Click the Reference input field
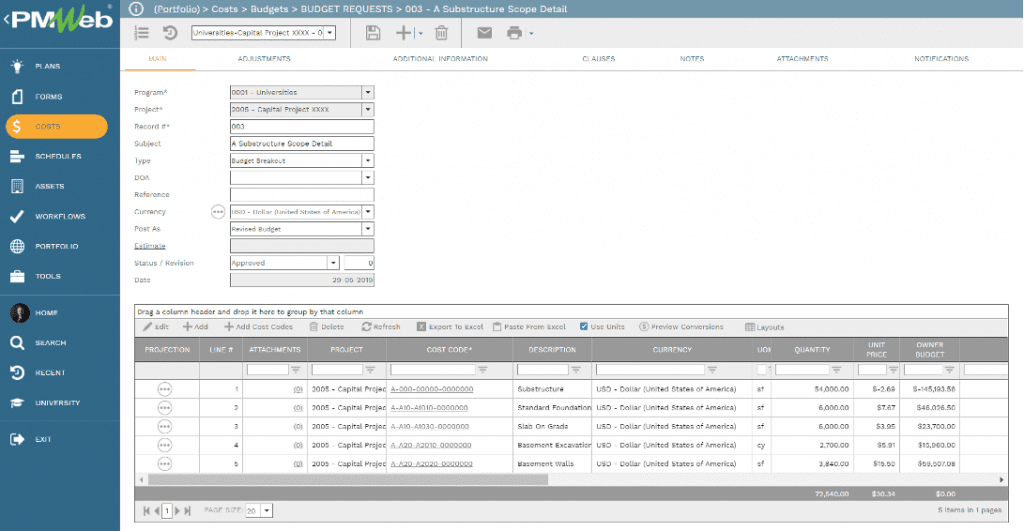The image size is (1024, 531). pyautogui.click(x=302, y=194)
